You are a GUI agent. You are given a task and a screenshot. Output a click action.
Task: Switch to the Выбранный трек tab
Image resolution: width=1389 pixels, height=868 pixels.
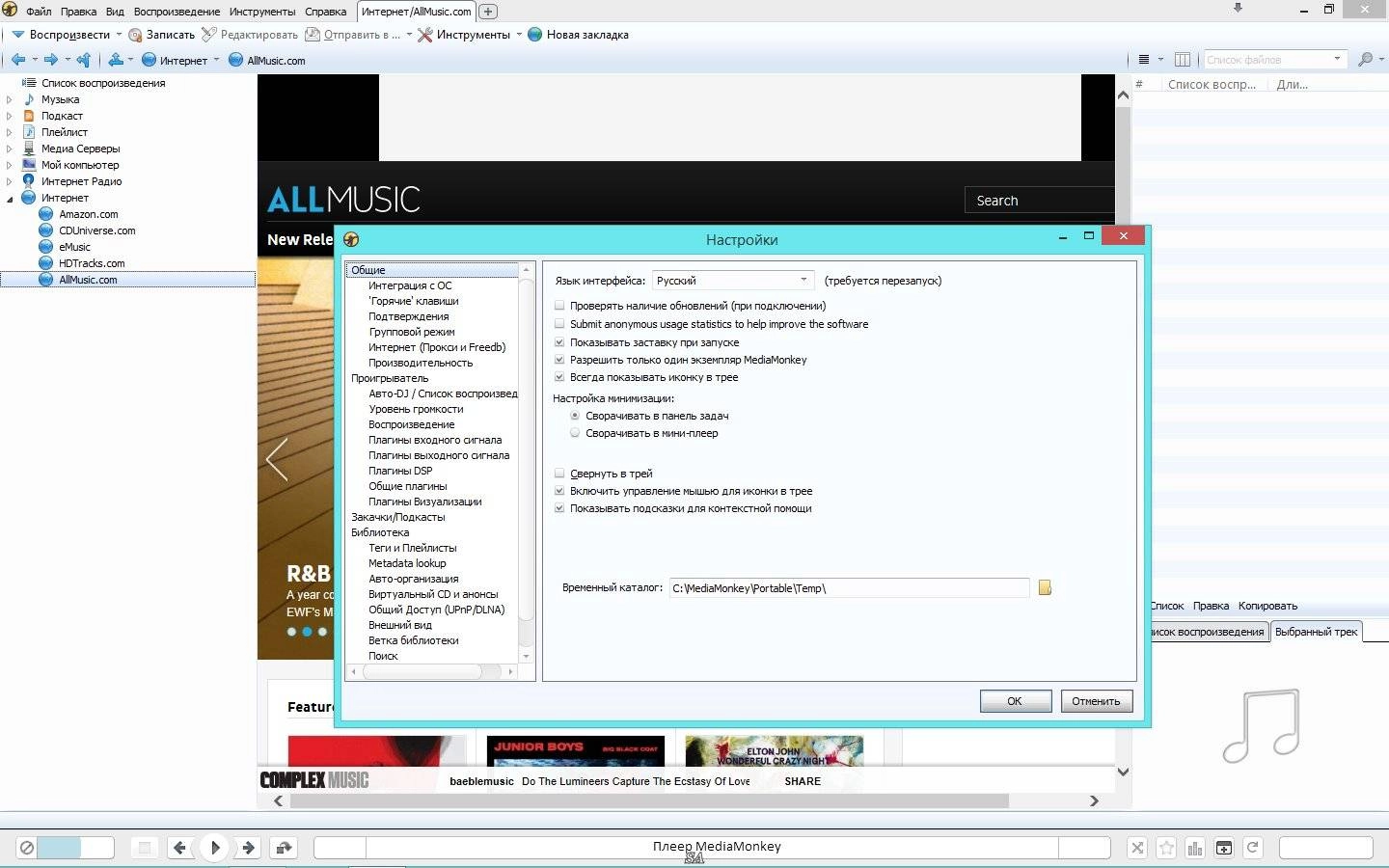[x=1316, y=632]
